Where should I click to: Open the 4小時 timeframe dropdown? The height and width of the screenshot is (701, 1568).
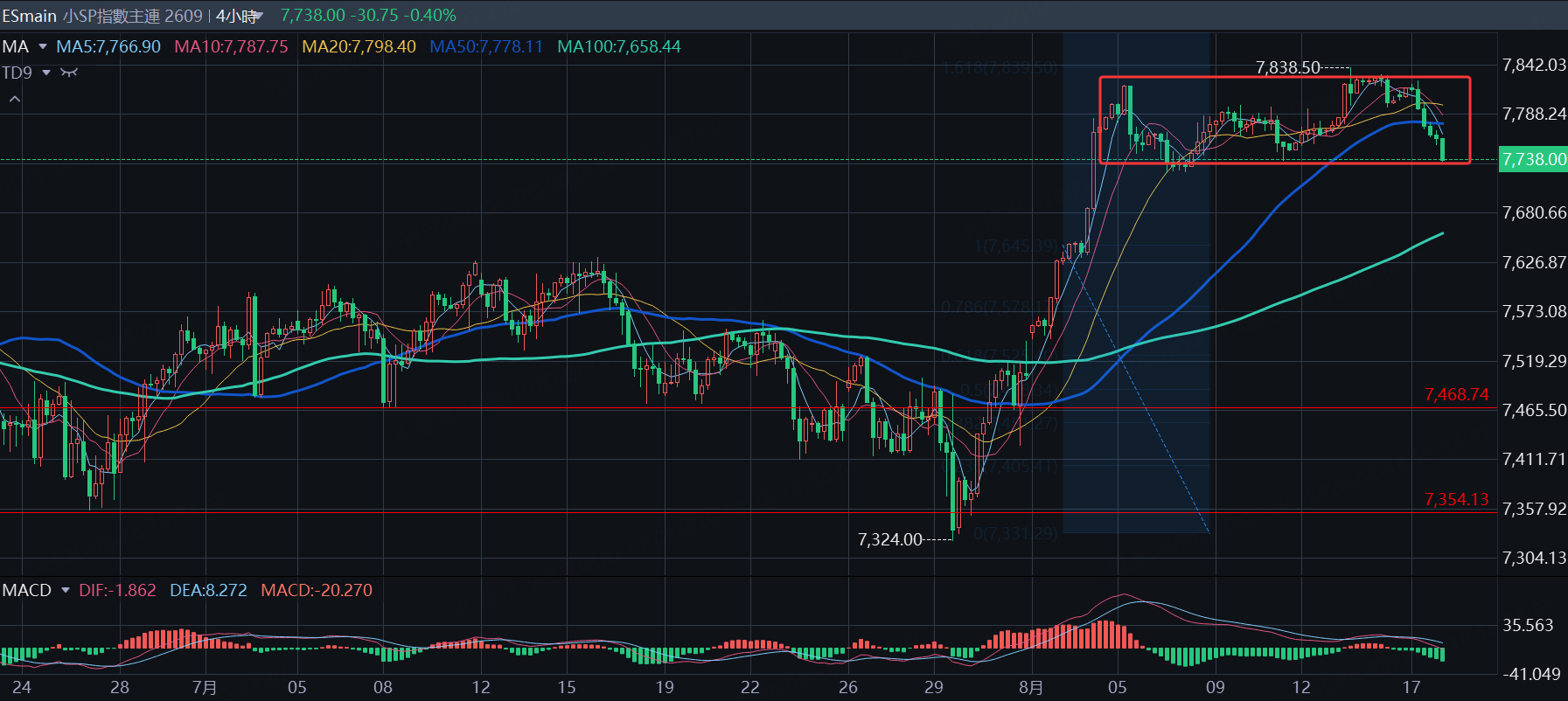(x=240, y=16)
